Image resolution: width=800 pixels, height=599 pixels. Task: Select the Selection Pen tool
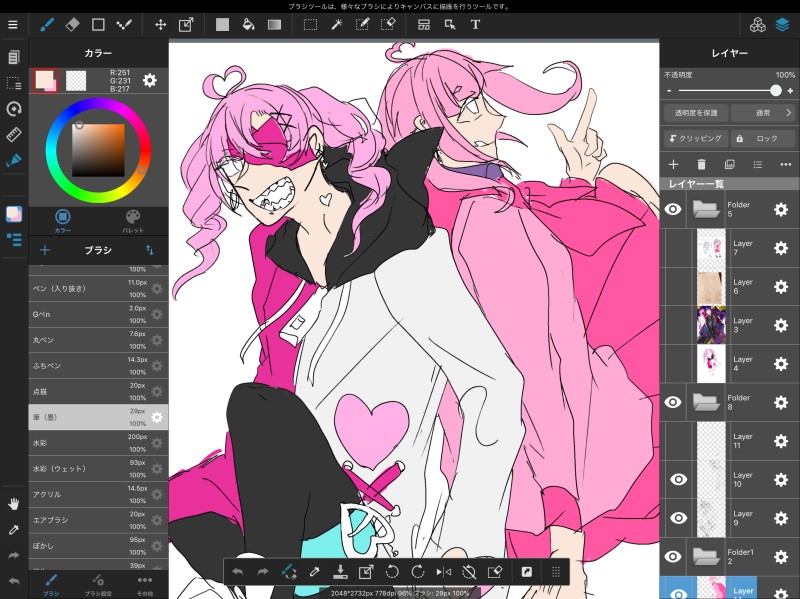click(362, 24)
